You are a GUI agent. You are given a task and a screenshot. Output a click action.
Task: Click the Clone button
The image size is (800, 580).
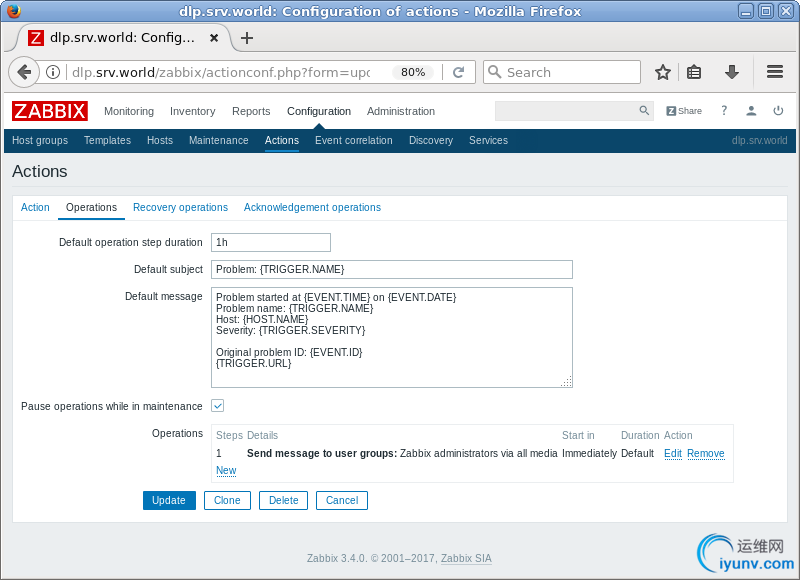(227, 500)
